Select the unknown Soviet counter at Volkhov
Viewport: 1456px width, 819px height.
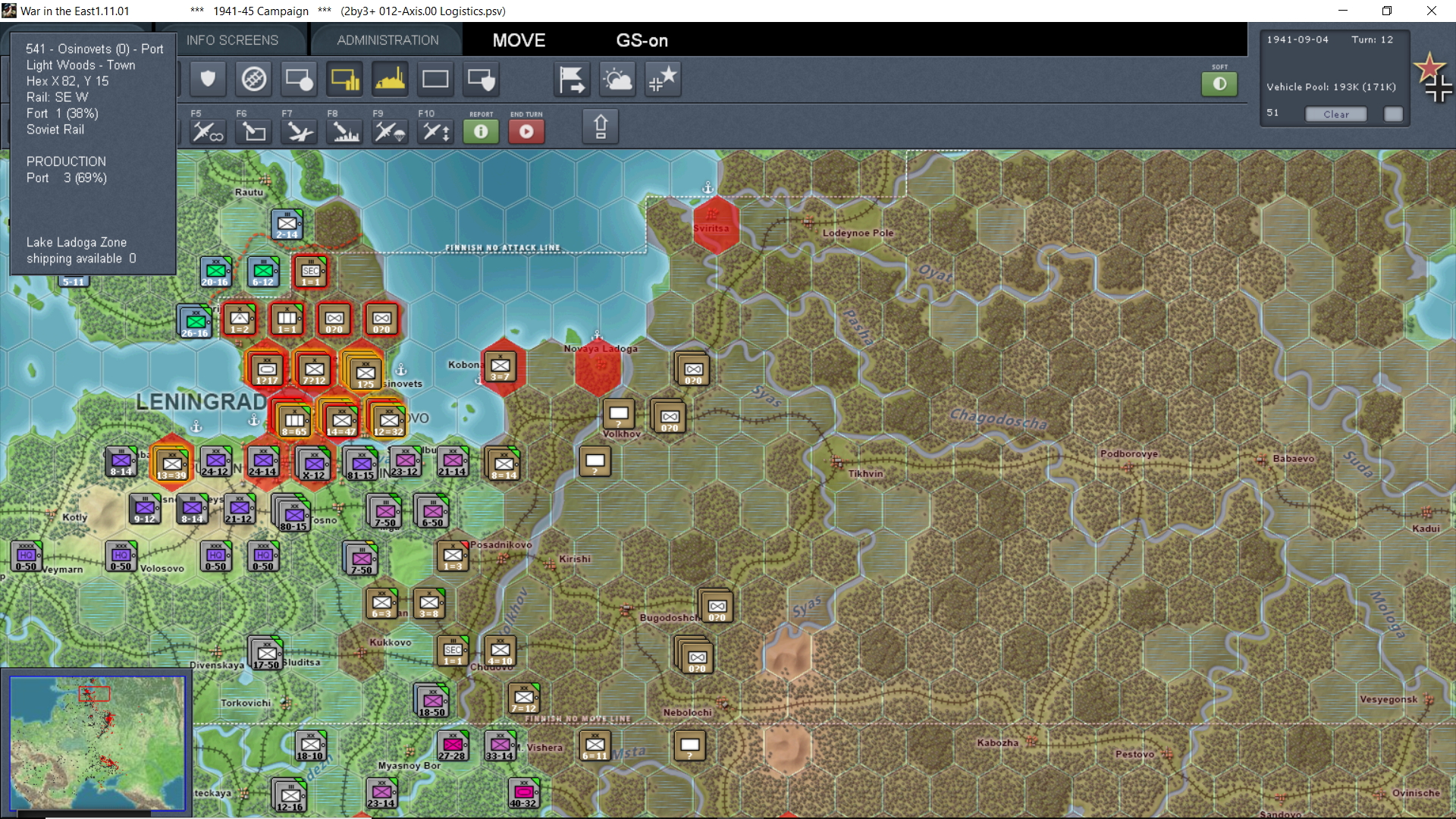click(619, 414)
